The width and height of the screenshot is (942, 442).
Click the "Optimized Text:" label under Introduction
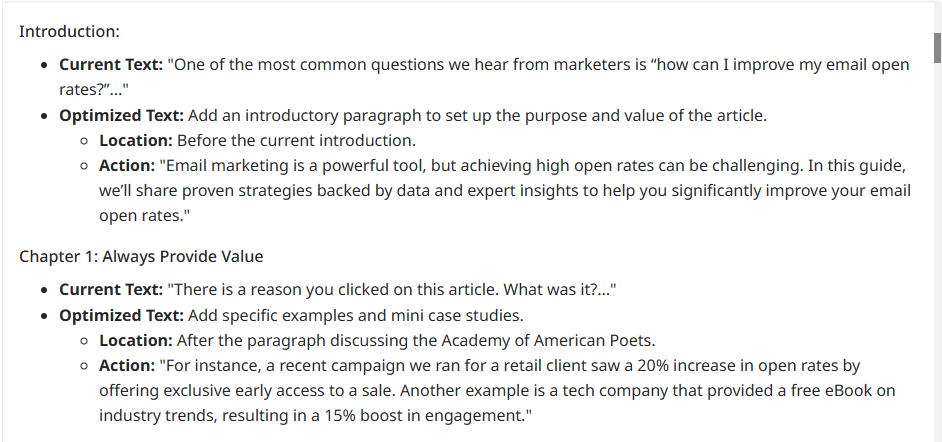(121, 115)
